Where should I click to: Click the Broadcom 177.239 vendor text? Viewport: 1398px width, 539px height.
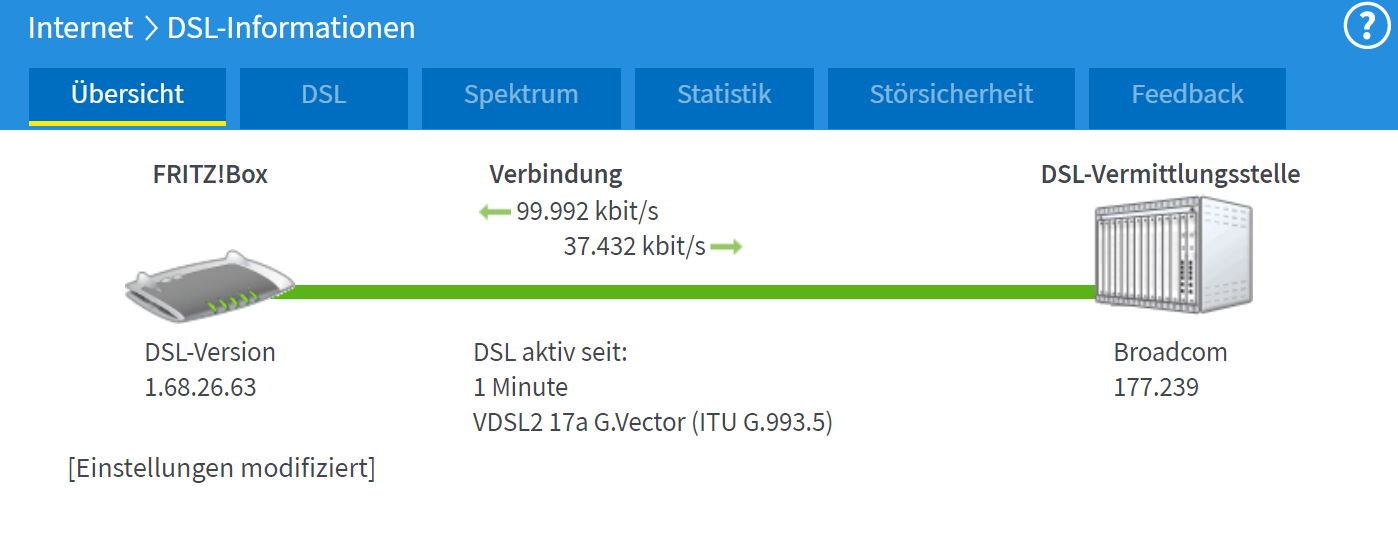pyautogui.click(x=1170, y=370)
